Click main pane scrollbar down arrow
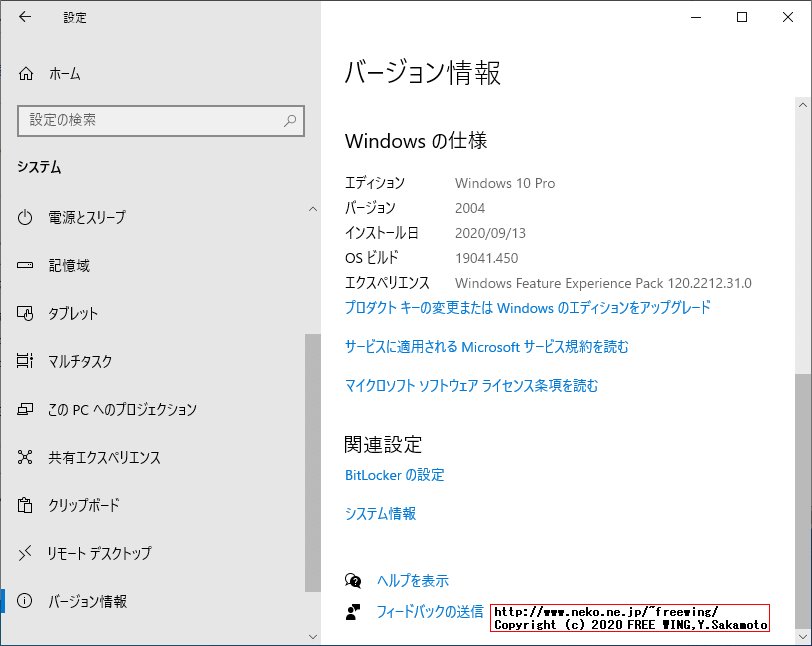Image resolution: width=812 pixels, height=646 pixels. 803,637
